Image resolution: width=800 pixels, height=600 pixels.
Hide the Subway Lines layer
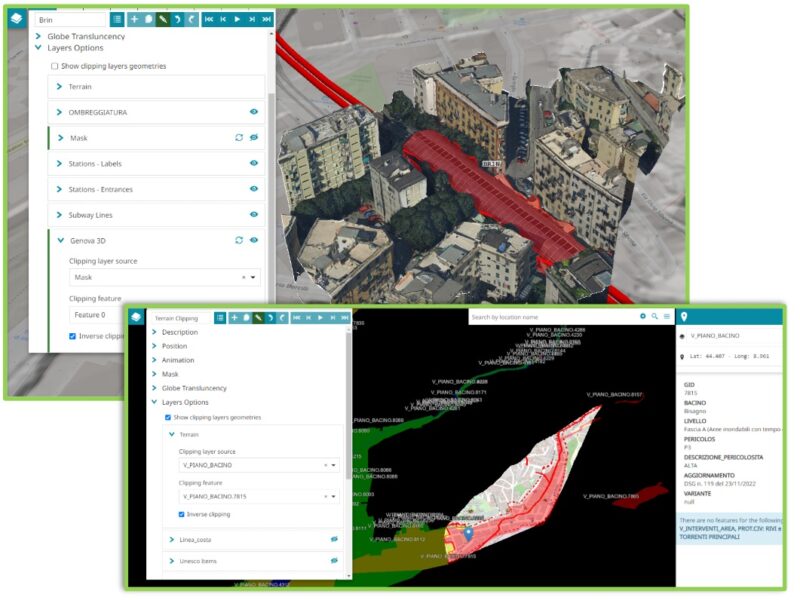pos(254,214)
